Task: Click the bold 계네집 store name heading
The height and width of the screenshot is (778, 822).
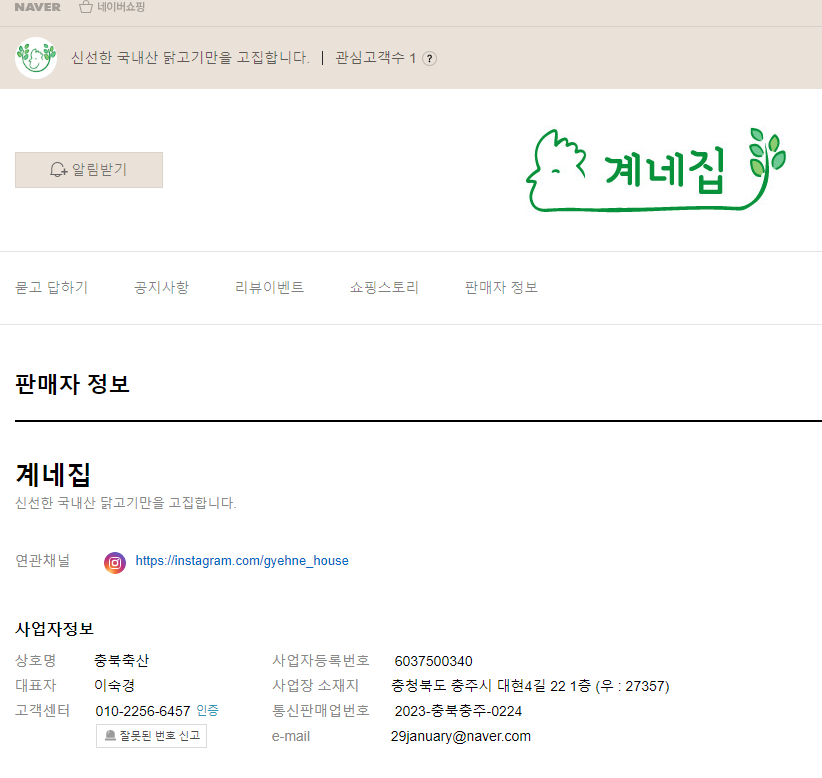Action: [53, 474]
